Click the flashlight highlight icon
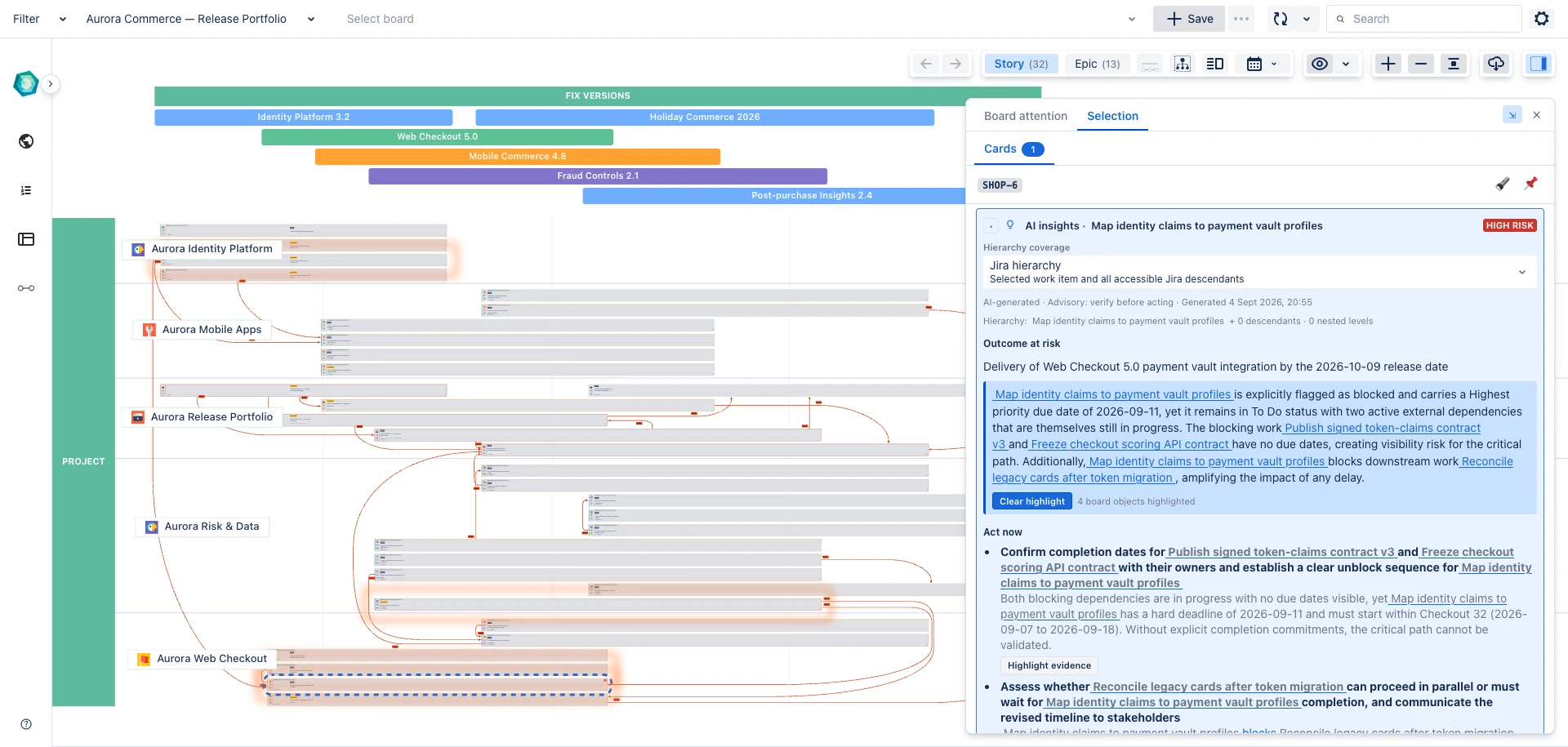 pyautogui.click(x=1503, y=184)
